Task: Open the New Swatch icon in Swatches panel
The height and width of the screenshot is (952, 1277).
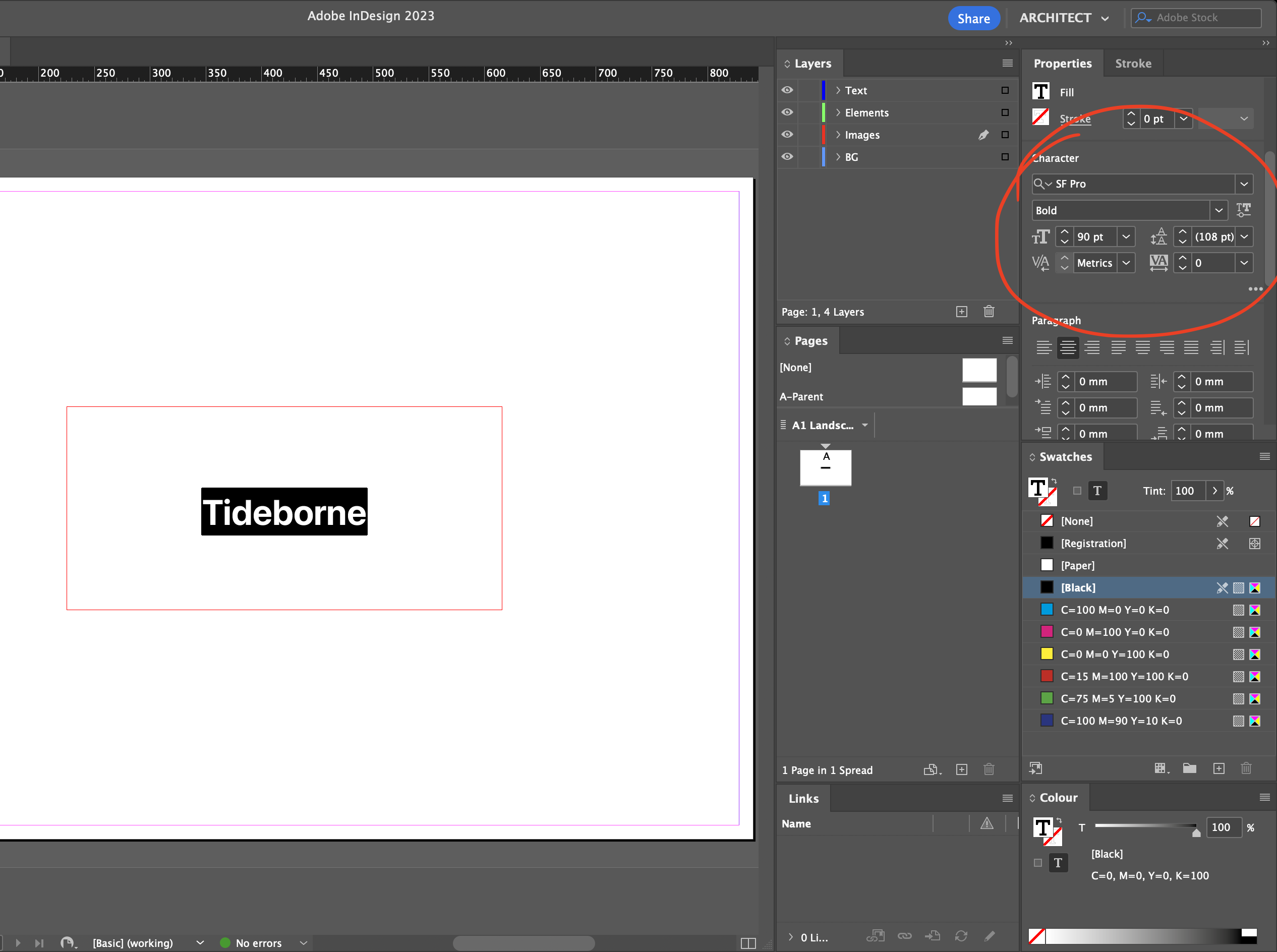Action: pos(1220,769)
